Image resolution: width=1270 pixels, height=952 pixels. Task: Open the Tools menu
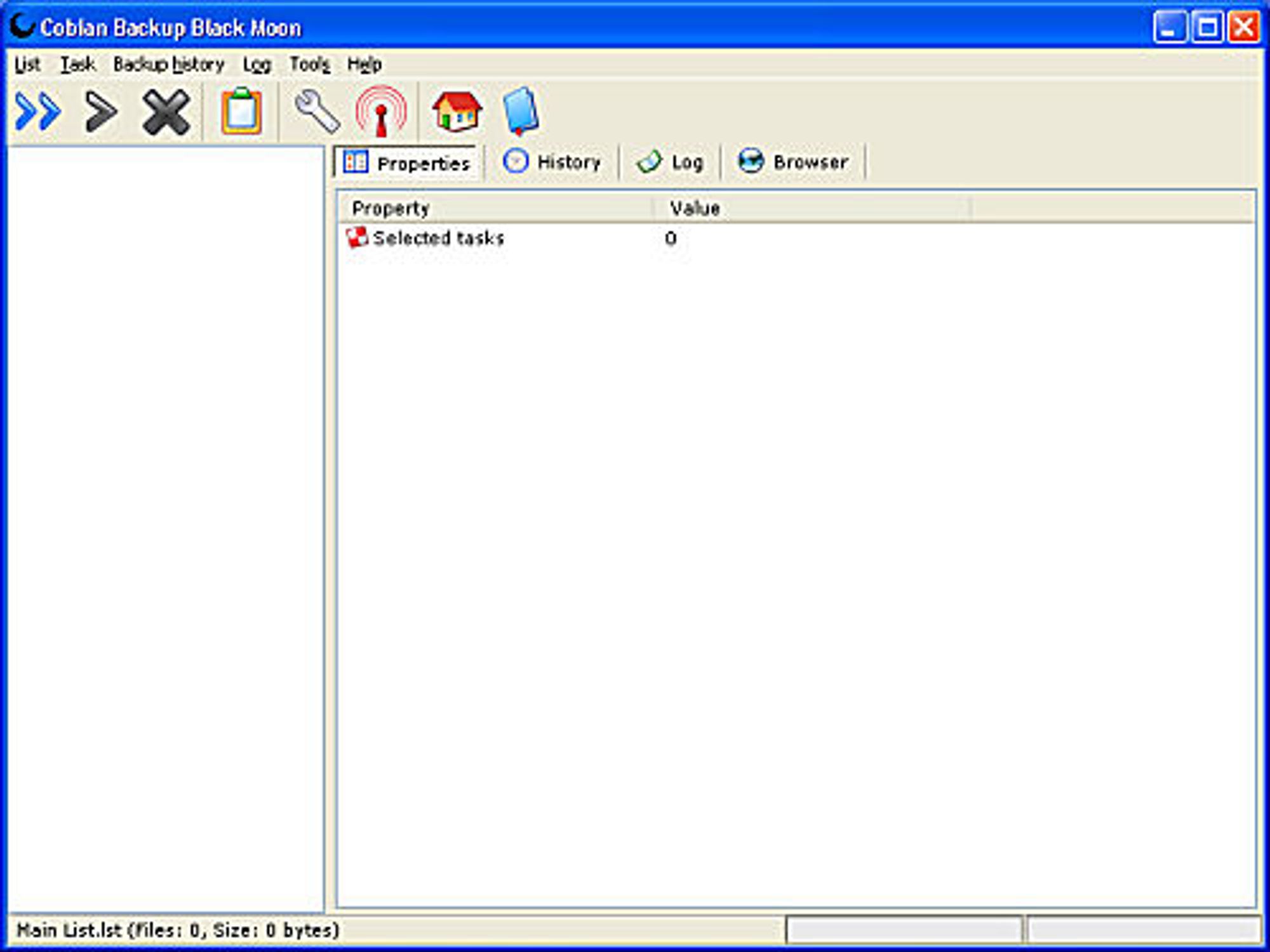[x=310, y=64]
